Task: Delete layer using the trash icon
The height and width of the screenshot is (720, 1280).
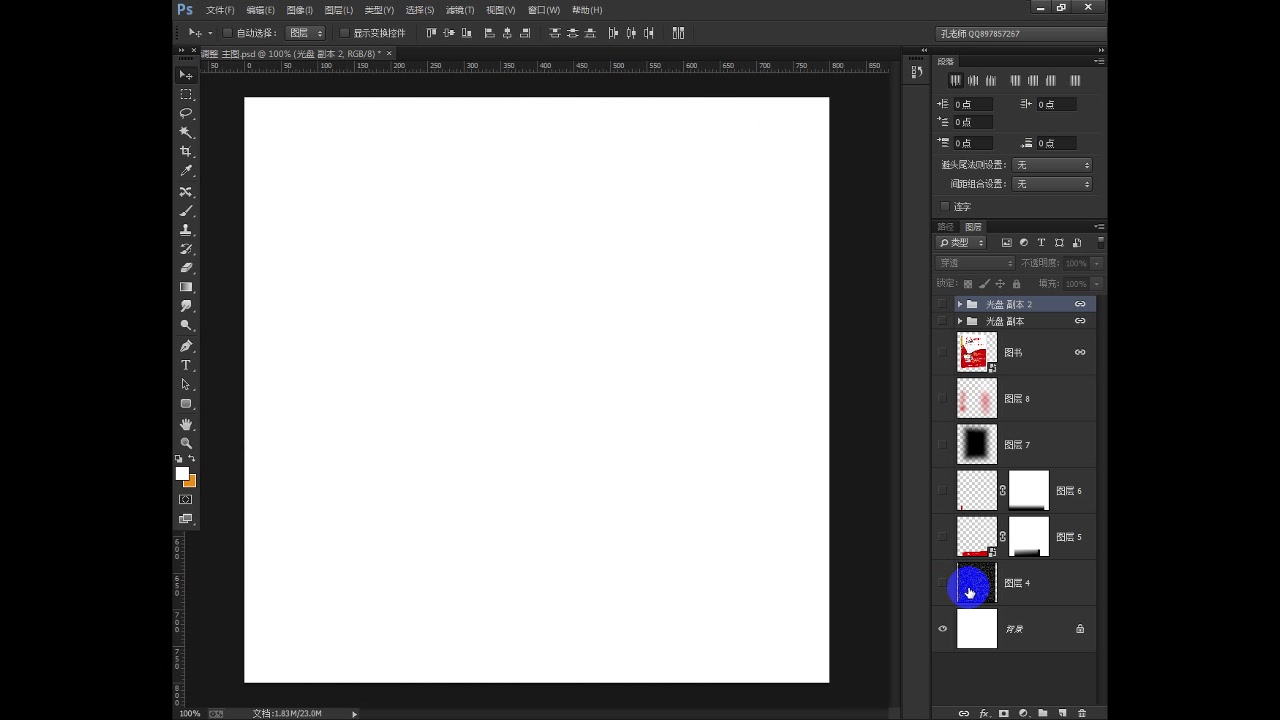Action: (1084, 713)
